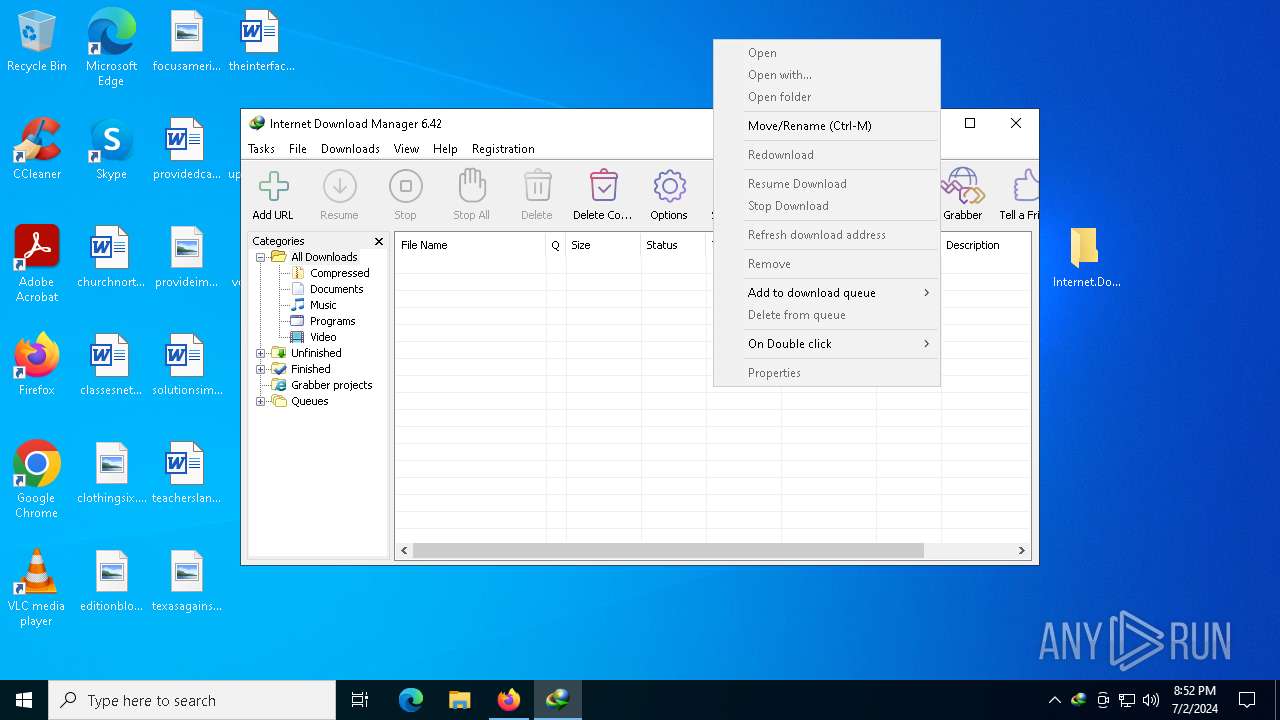Viewport: 1280px width, 720px height.
Task: Select Google Chrome desktop shortcut
Action: 37,479
